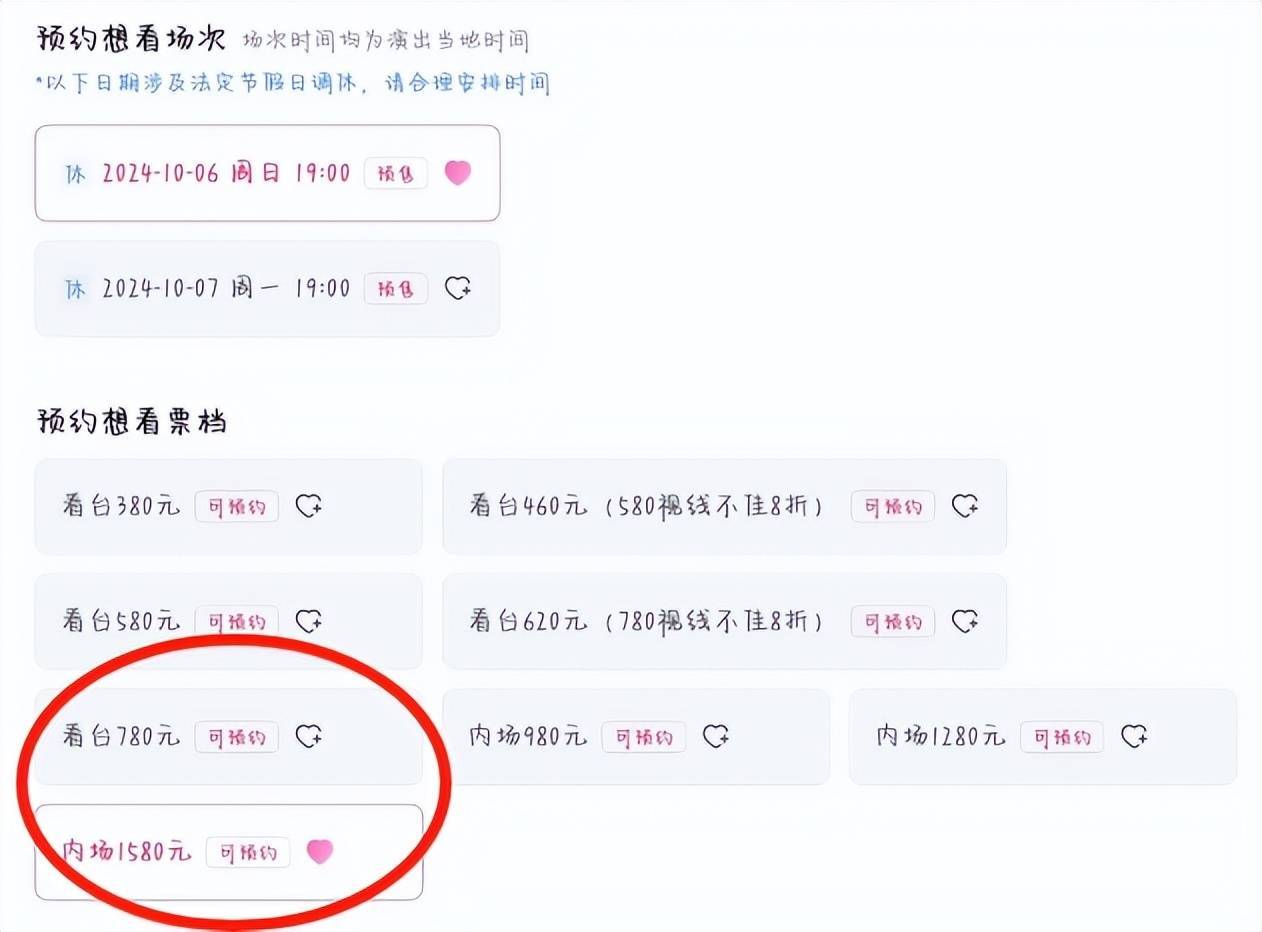
Task: Select the 2024-10-07 周一 19:00 session
Action: (267, 288)
